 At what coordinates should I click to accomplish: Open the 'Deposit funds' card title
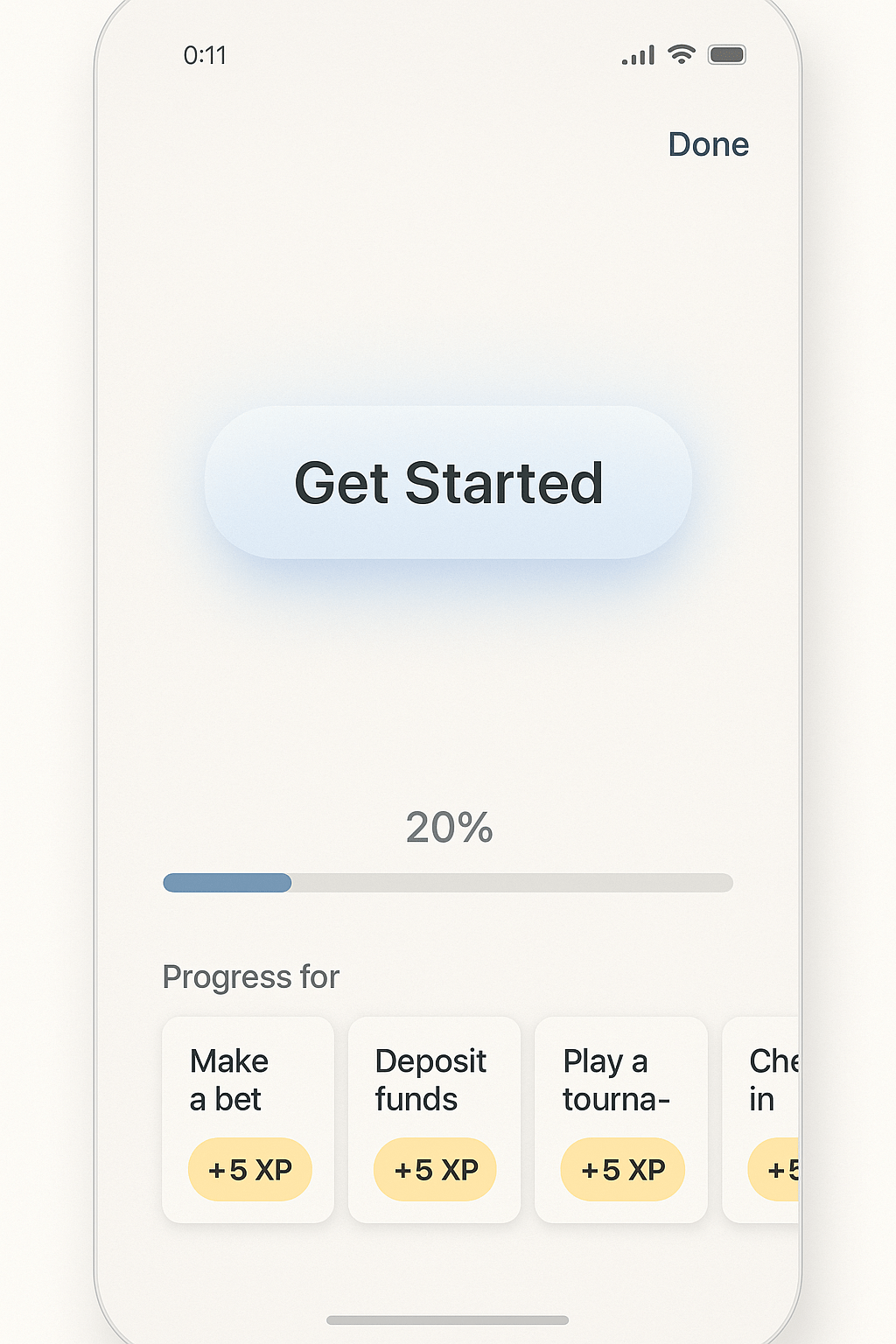pos(430,1080)
